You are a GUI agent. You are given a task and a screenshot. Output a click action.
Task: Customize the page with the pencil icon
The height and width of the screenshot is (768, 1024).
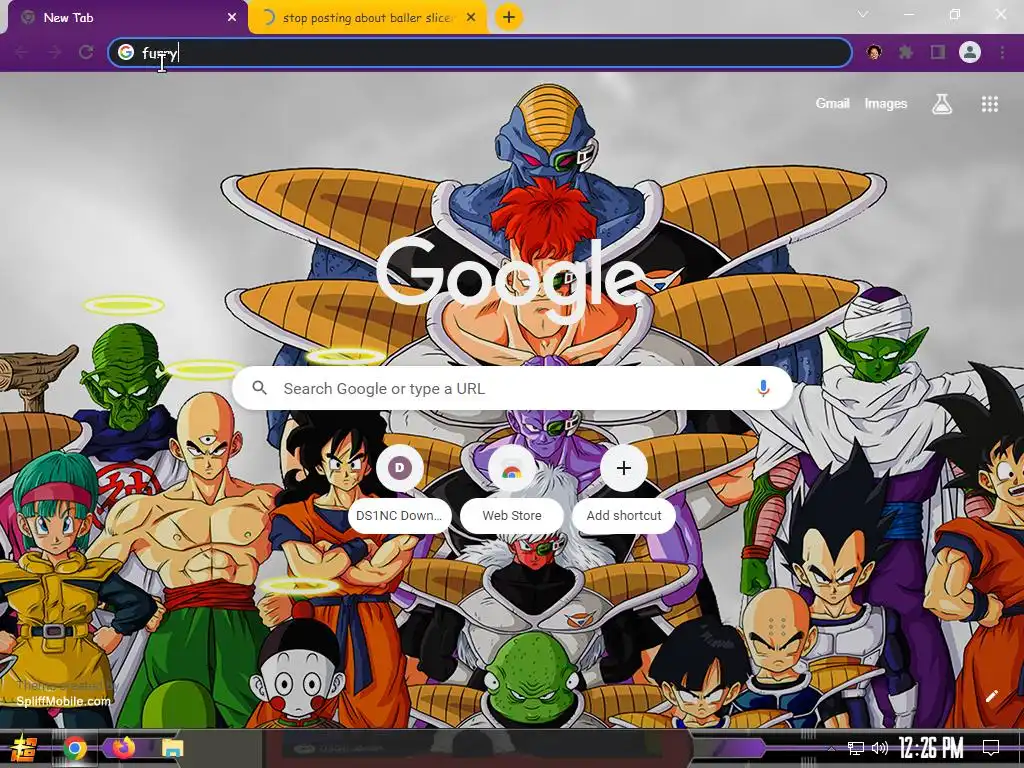[x=991, y=696]
